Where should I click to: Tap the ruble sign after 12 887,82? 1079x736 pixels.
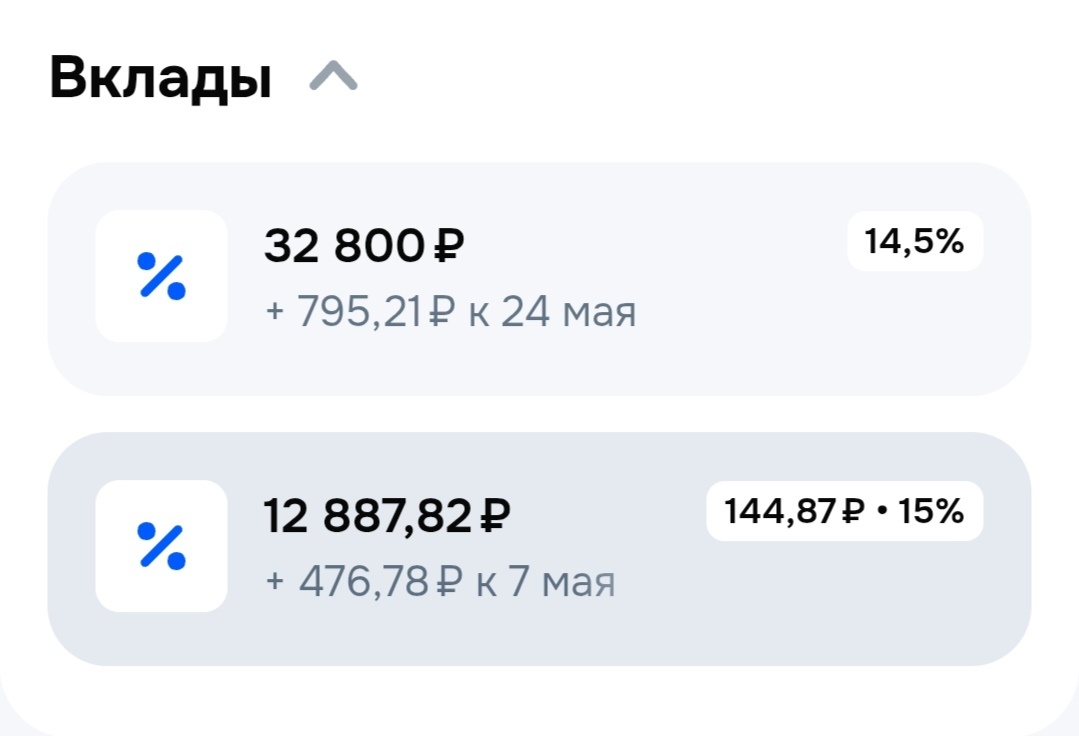coord(495,516)
